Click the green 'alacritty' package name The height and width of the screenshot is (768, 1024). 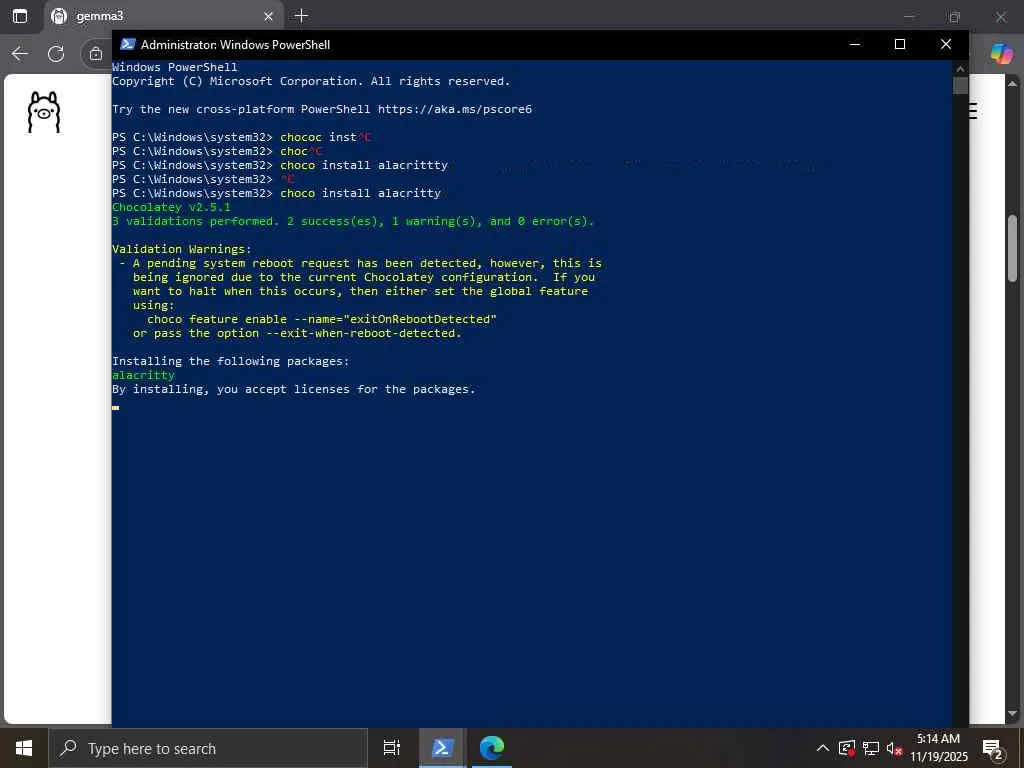click(x=143, y=375)
